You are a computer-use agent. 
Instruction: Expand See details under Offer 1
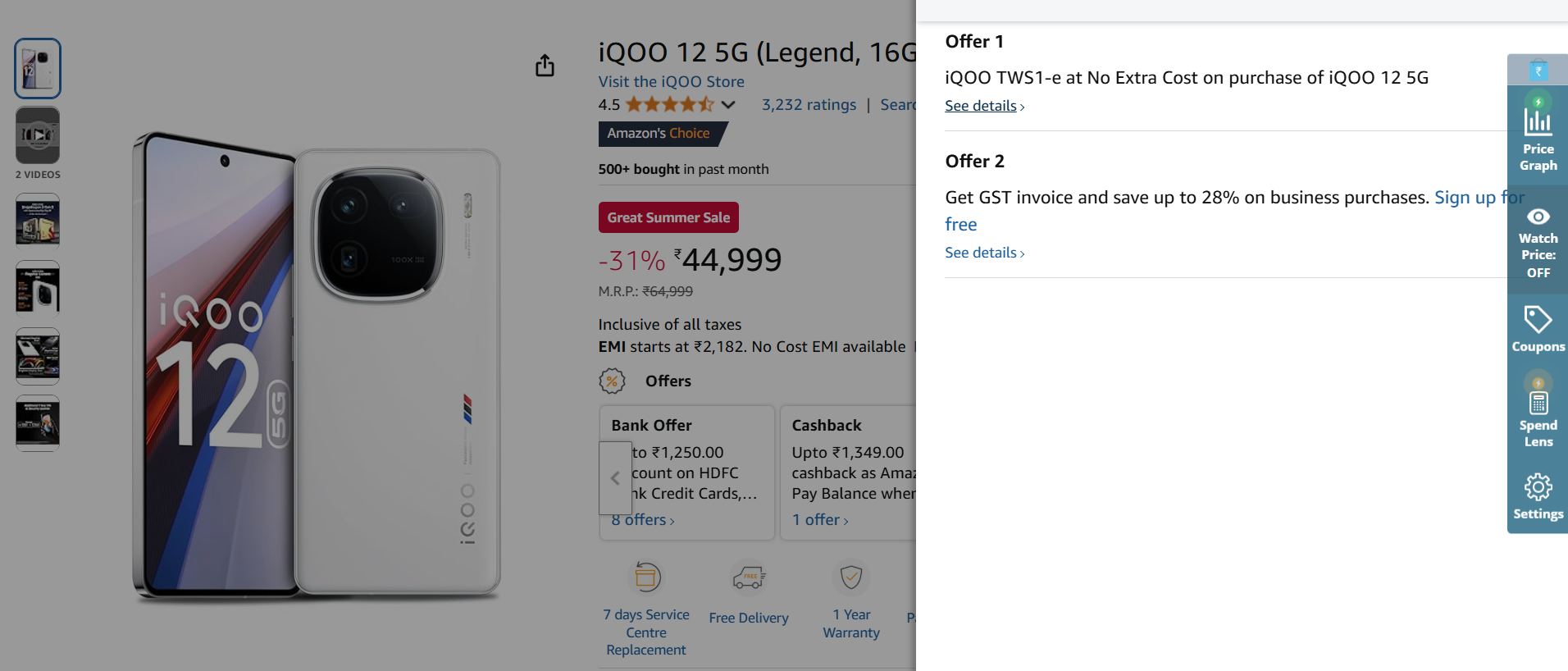(x=984, y=106)
